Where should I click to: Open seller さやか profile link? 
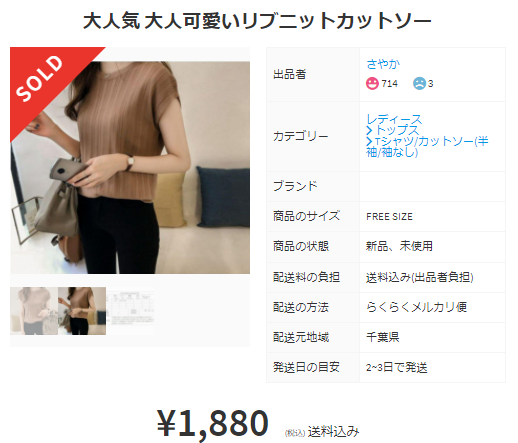click(383, 64)
